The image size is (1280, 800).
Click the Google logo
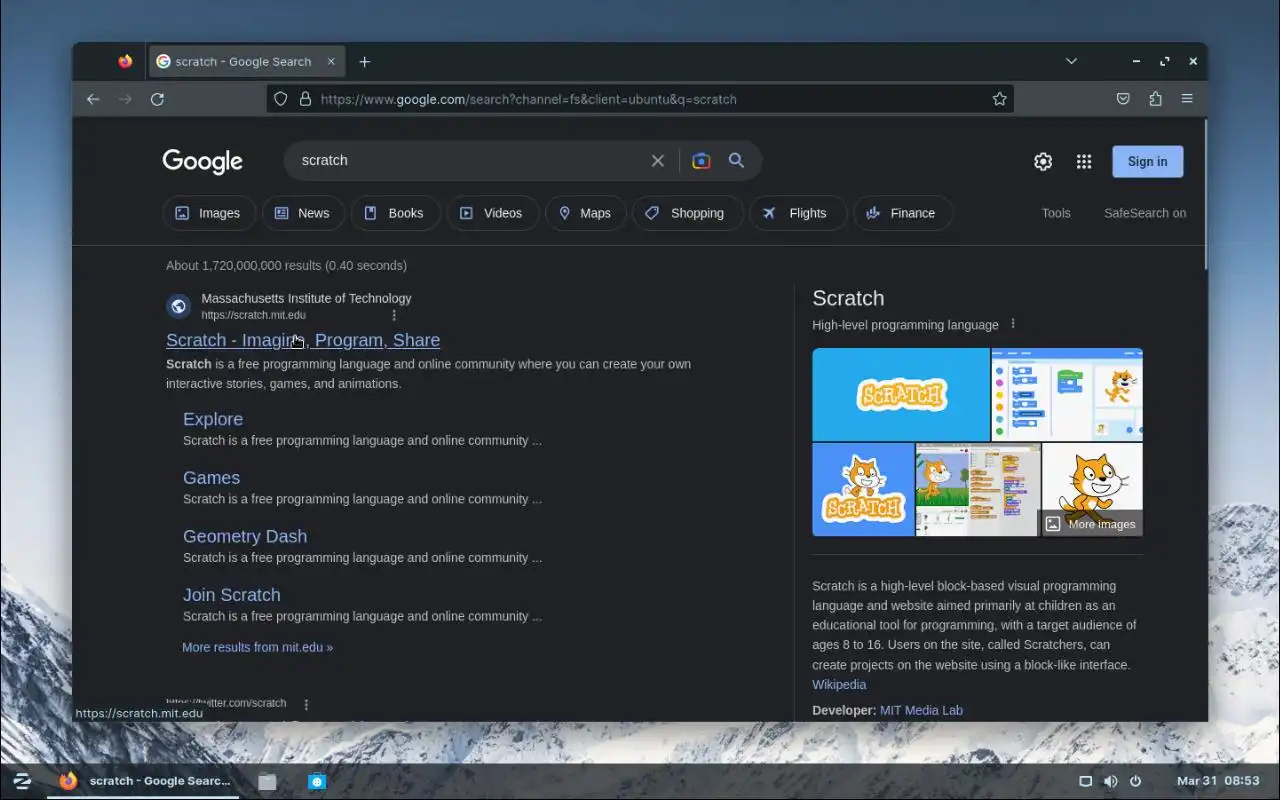tap(202, 161)
